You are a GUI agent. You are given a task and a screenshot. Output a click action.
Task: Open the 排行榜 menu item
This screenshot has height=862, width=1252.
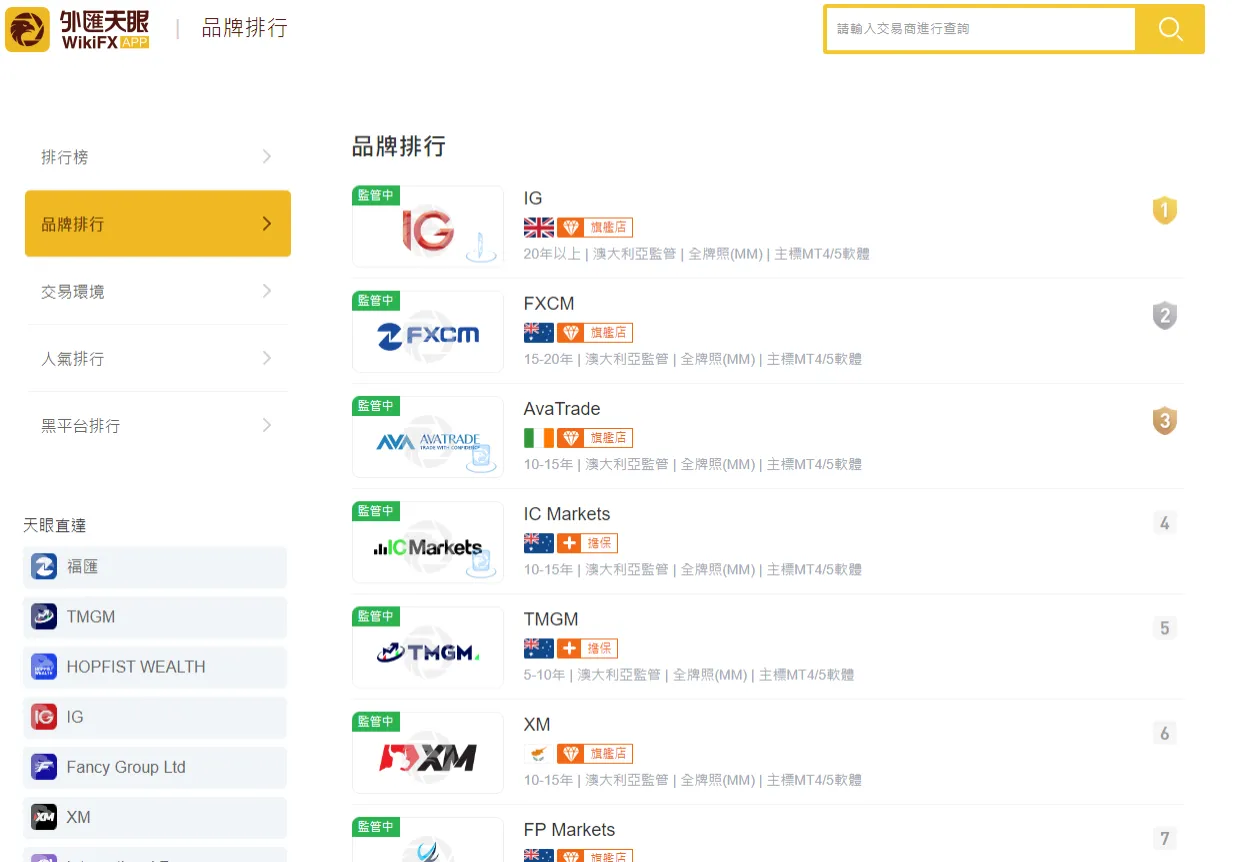[x=158, y=157]
